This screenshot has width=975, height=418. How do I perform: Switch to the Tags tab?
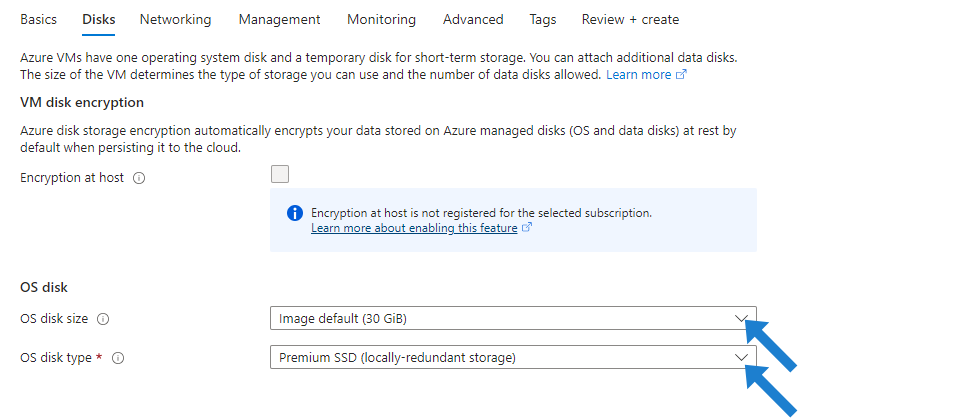[x=543, y=19]
